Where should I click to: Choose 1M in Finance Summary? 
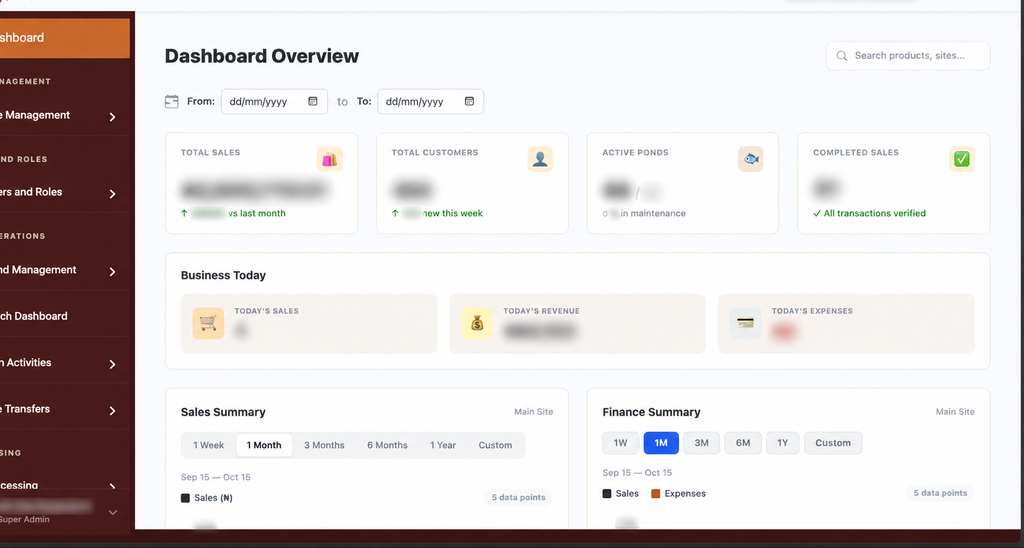point(661,443)
